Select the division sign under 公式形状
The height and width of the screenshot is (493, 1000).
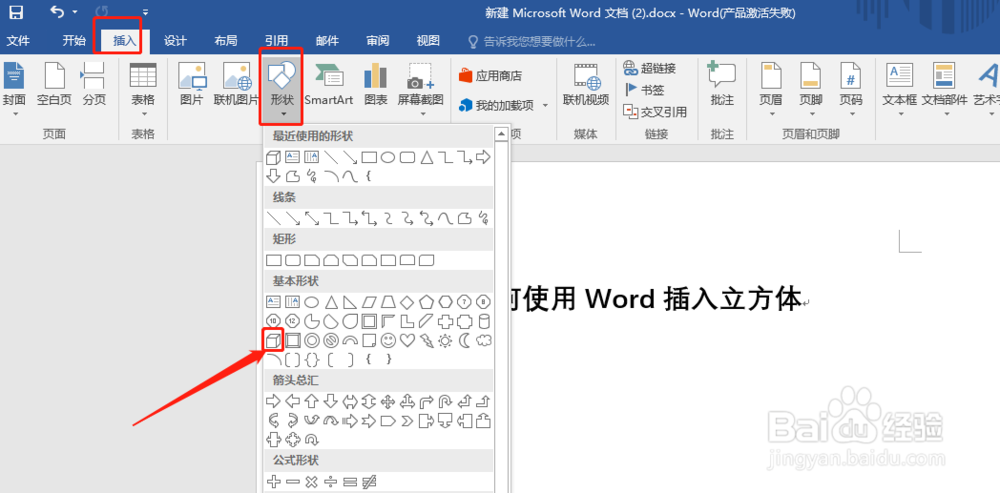[330, 482]
